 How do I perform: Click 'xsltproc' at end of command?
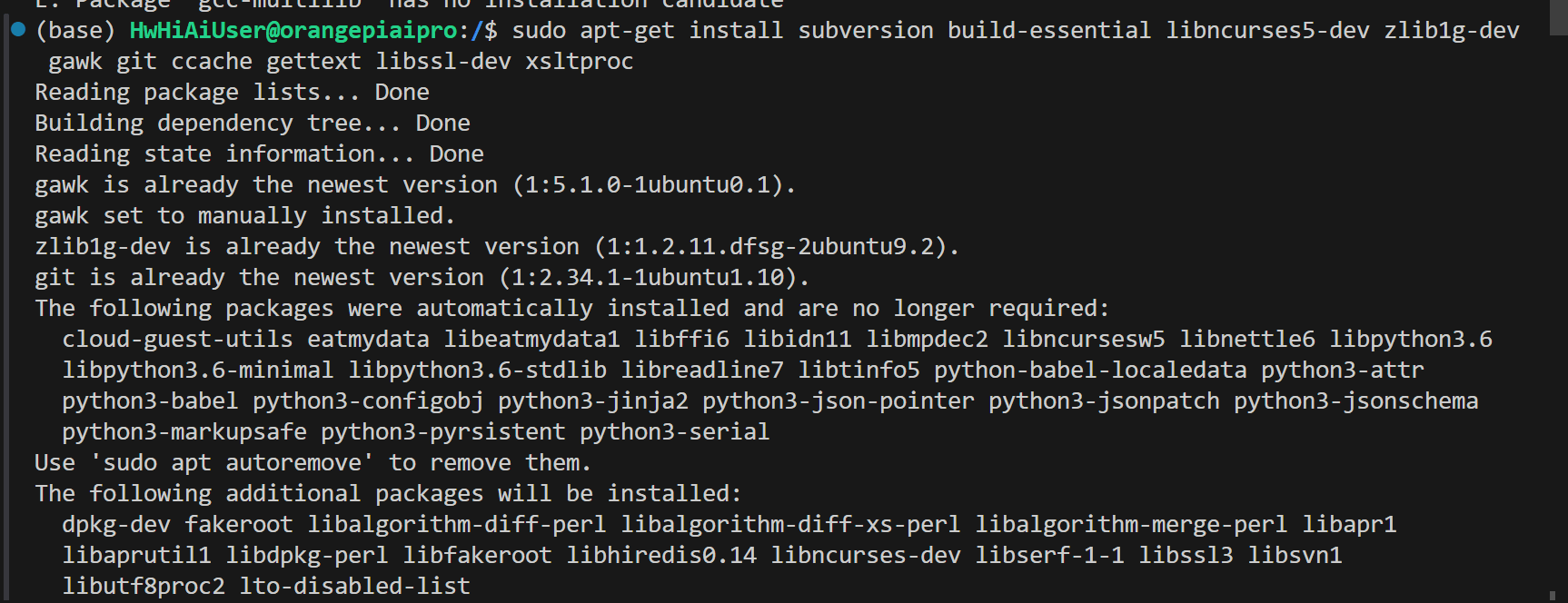580,62
